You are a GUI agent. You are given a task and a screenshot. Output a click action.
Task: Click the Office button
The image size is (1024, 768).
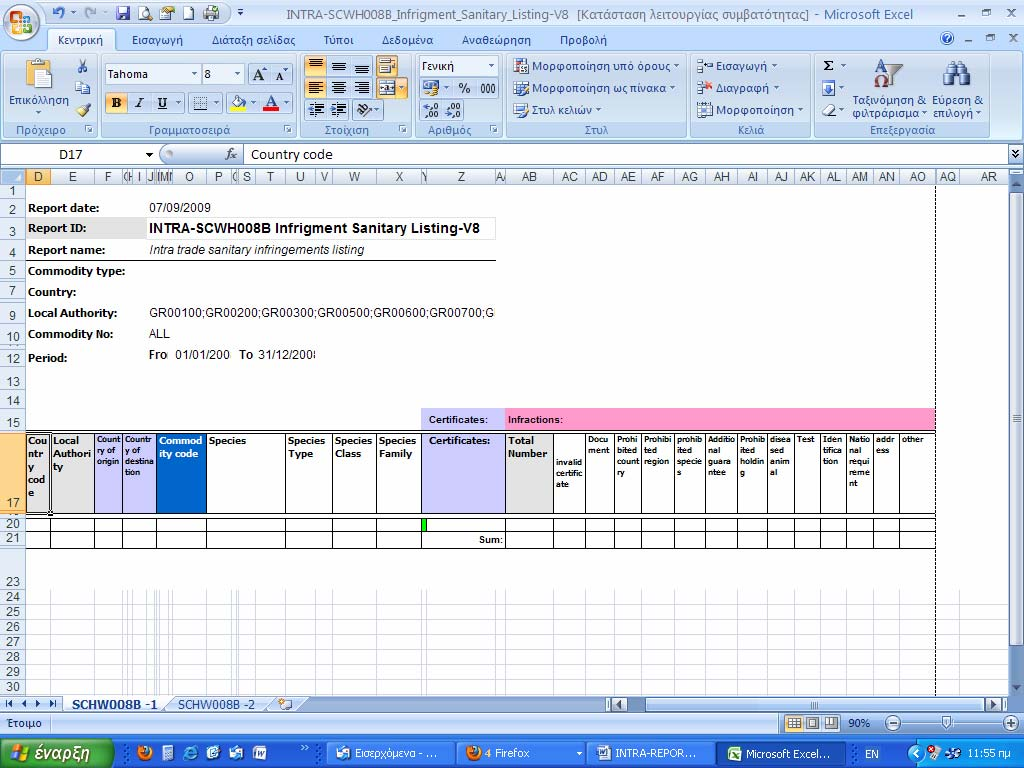20,22
